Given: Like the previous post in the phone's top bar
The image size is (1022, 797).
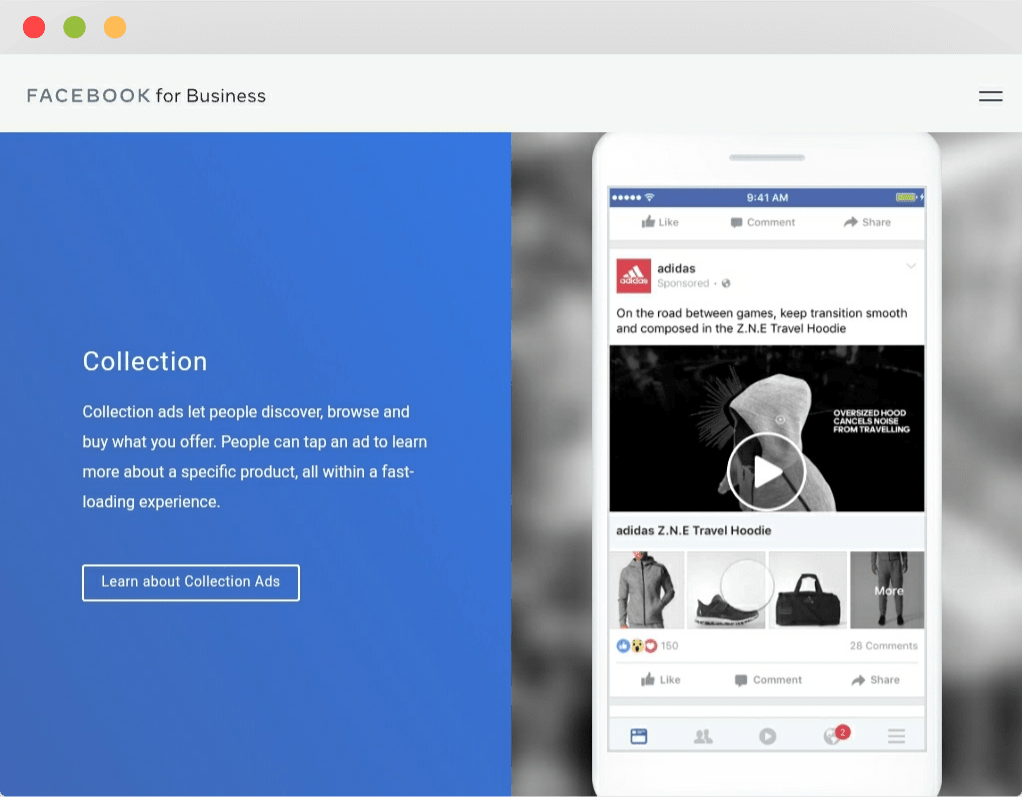Looking at the screenshot, I should pos(660,222).
